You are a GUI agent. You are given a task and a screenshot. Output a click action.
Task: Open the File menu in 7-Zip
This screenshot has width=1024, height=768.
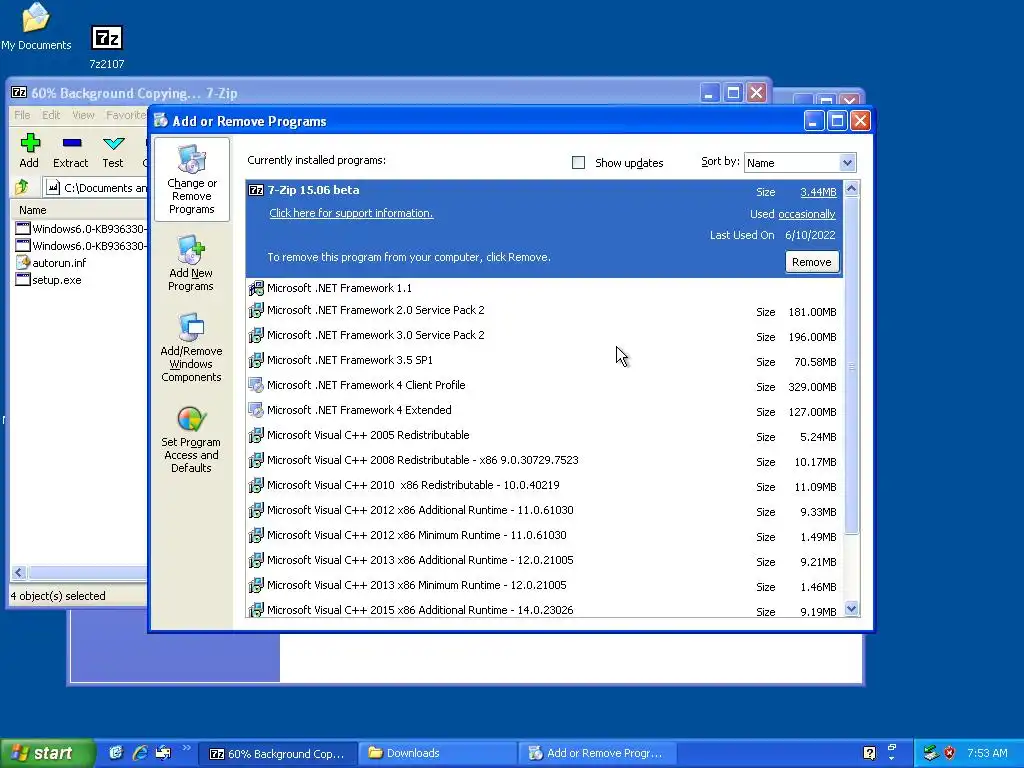tap(22, 115)
